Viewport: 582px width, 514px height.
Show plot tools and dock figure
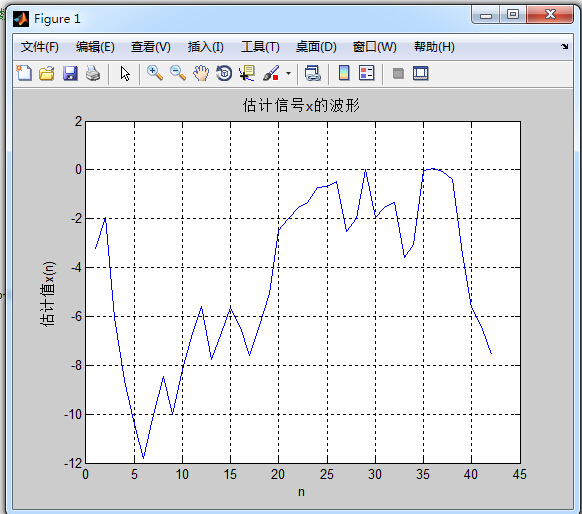(x=421, y=73)
